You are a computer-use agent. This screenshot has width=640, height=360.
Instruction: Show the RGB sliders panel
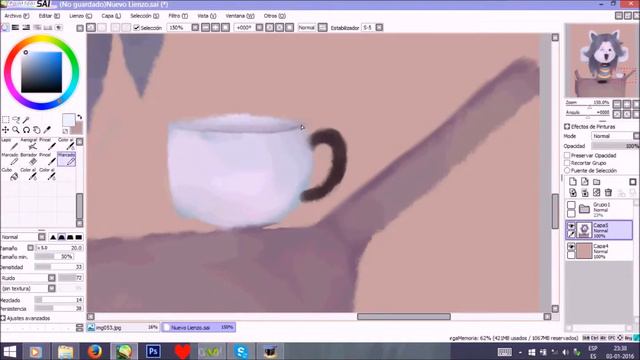16,28
